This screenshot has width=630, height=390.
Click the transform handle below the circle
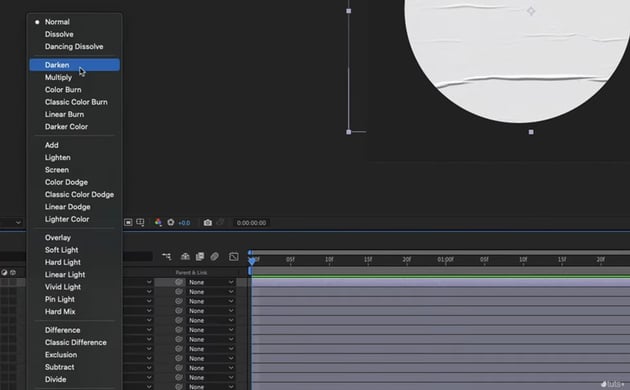click(531, 132)
